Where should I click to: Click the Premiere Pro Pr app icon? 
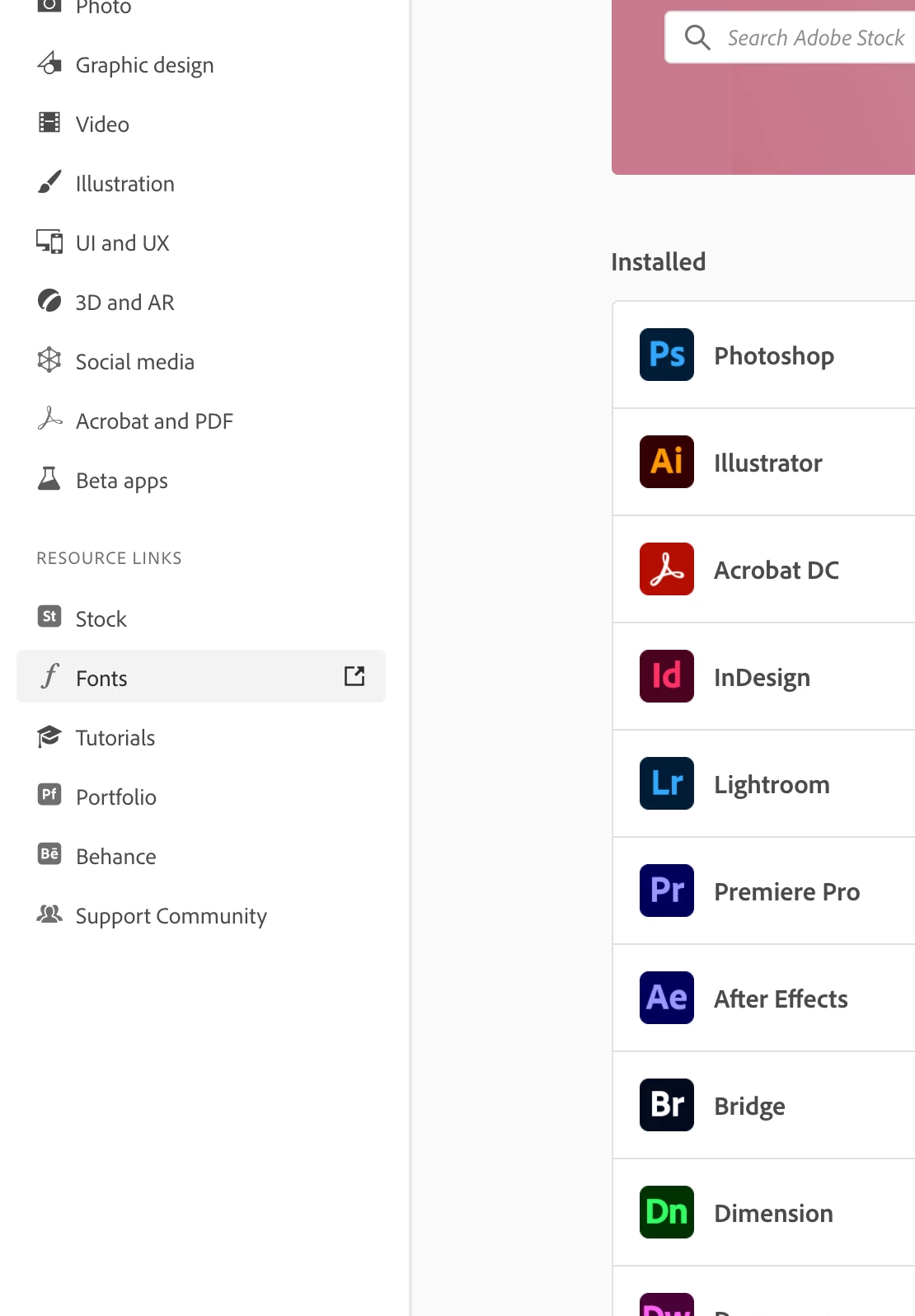(666, 891)
